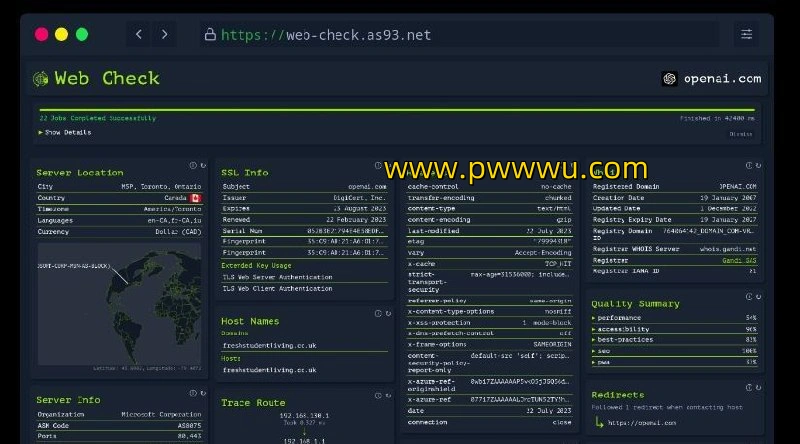Viewport: 800px width, 444px height.
Task: Select freshstudentliving.co.uk under Hosts
Action: click(269, 370)
